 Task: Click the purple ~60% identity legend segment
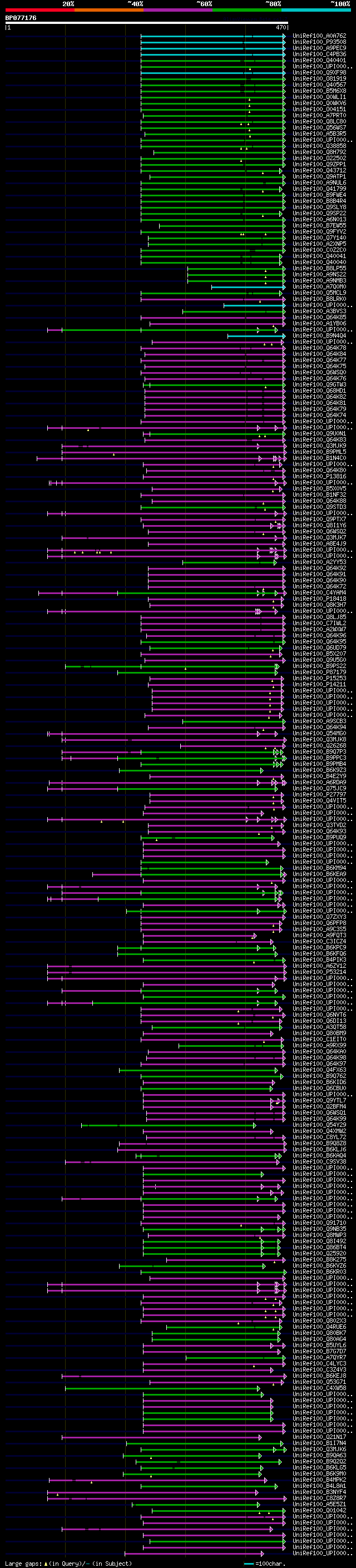pos(179,10)
